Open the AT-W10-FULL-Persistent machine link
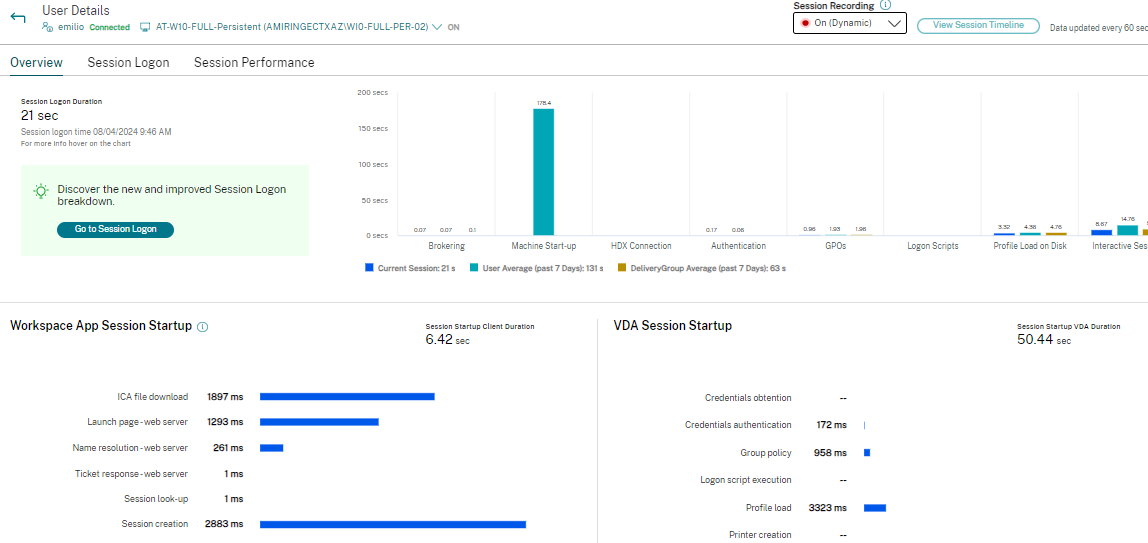 click(292, 27)
